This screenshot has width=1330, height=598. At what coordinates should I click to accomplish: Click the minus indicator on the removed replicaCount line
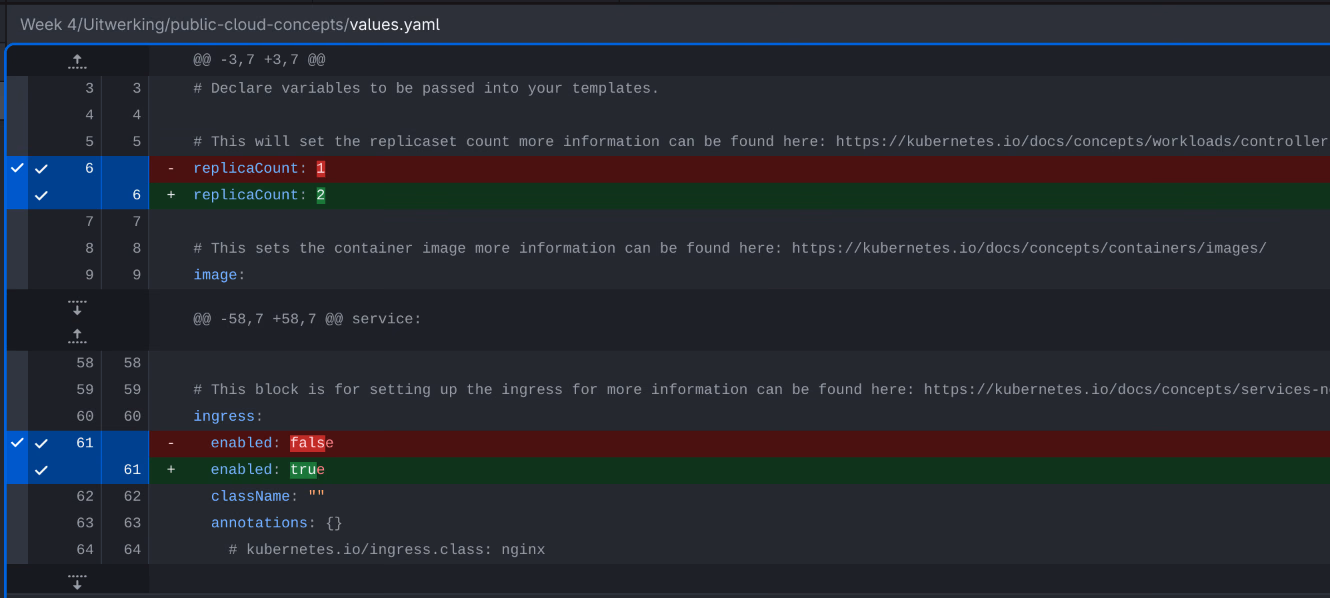coord(170,168)
